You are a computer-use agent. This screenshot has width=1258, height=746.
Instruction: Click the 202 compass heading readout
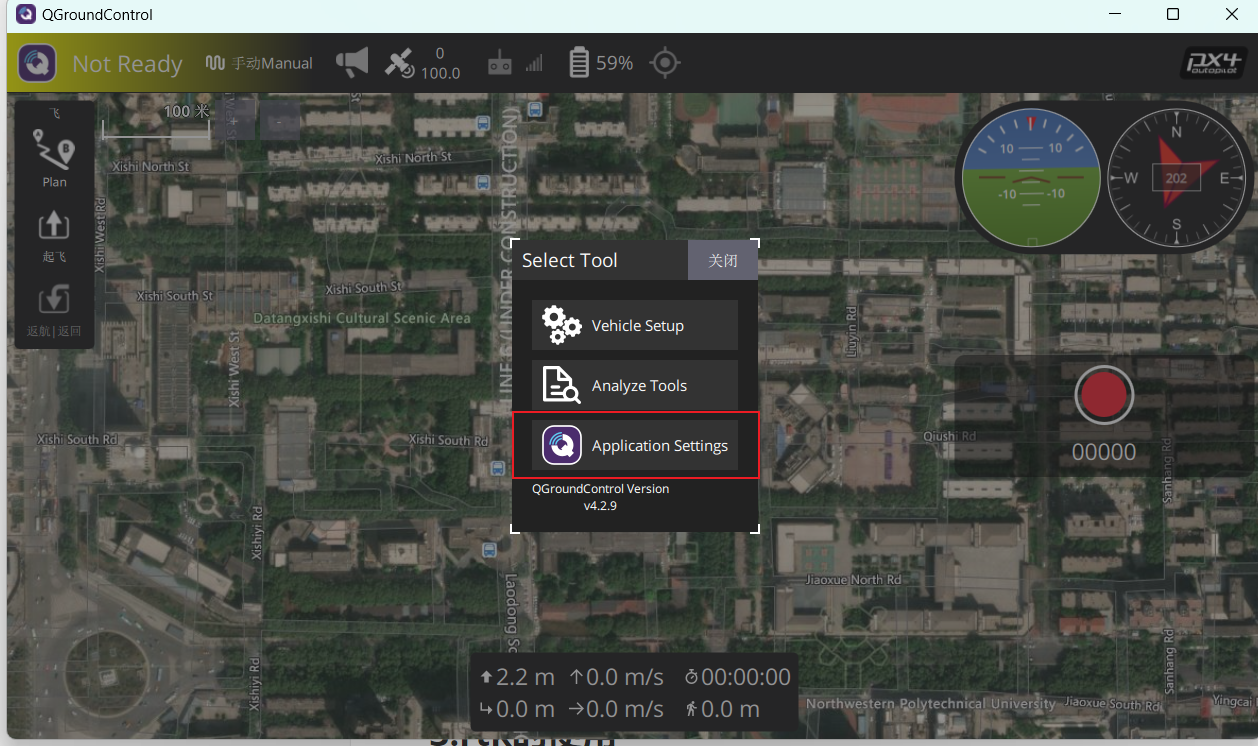pos(1176,178)
